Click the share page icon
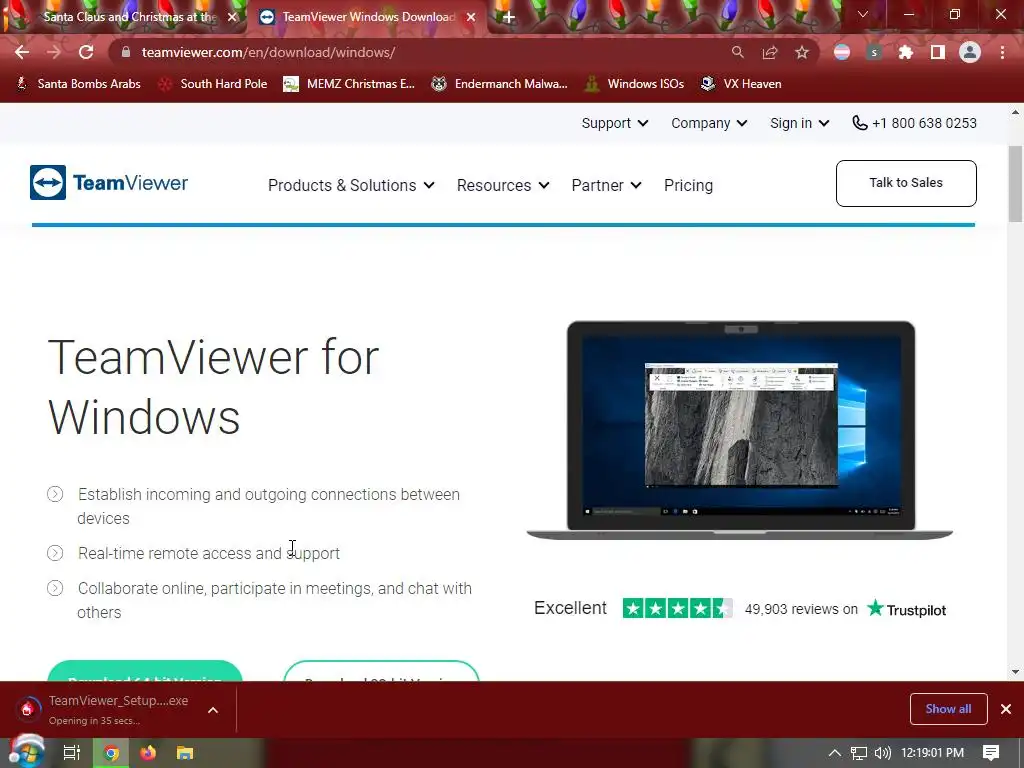The image size is (1024, 768). tap(770, 52)
